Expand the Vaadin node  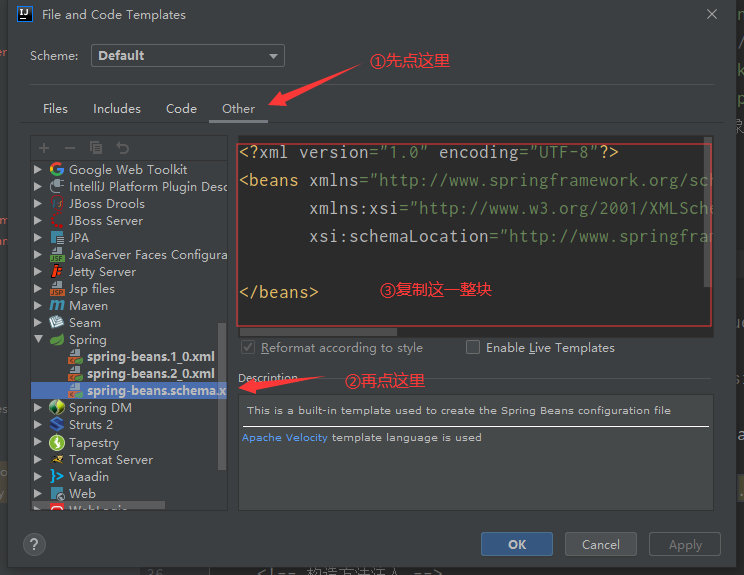(38, 476)
